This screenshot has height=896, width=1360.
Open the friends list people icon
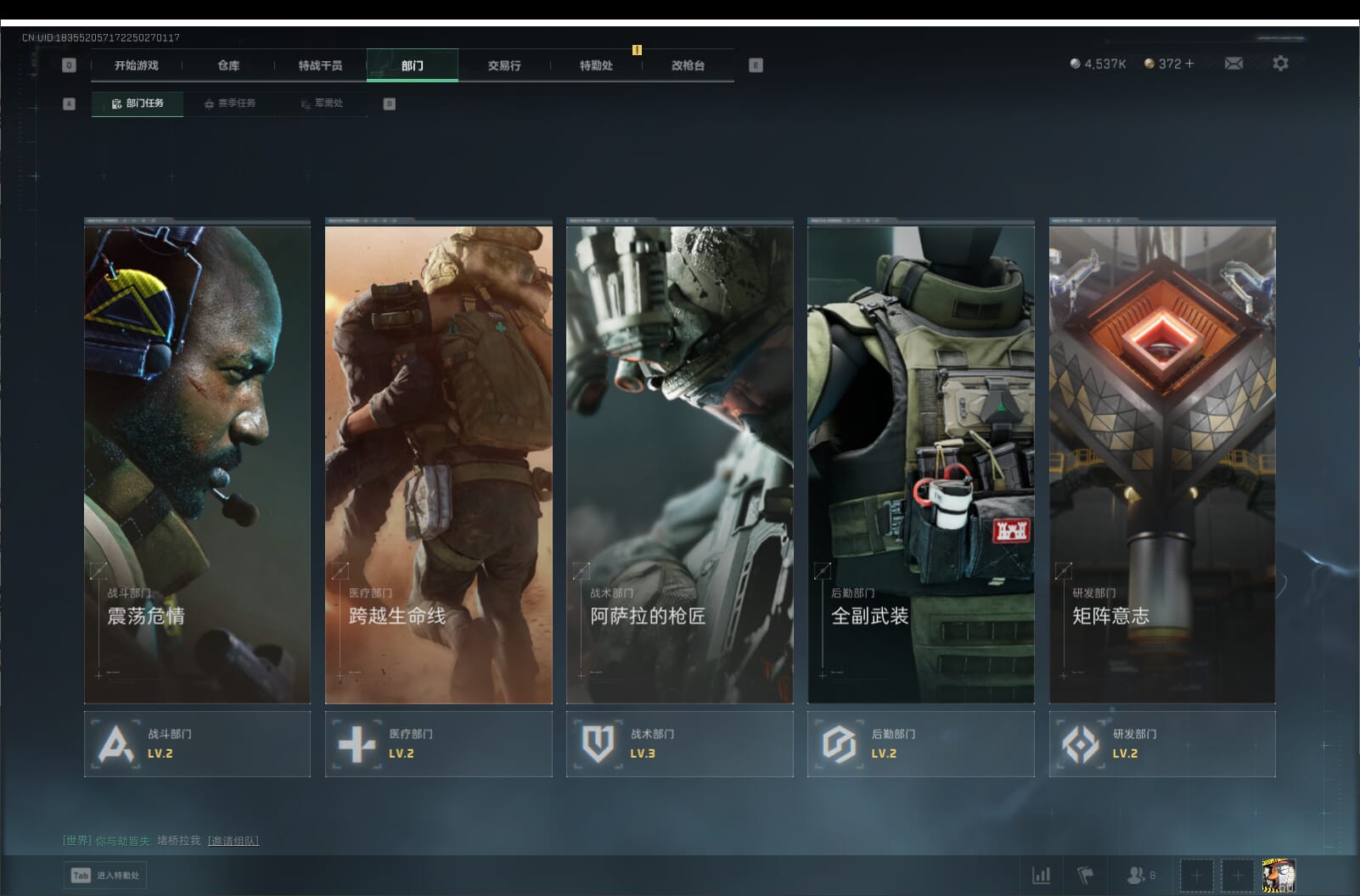coord(1135,875)
